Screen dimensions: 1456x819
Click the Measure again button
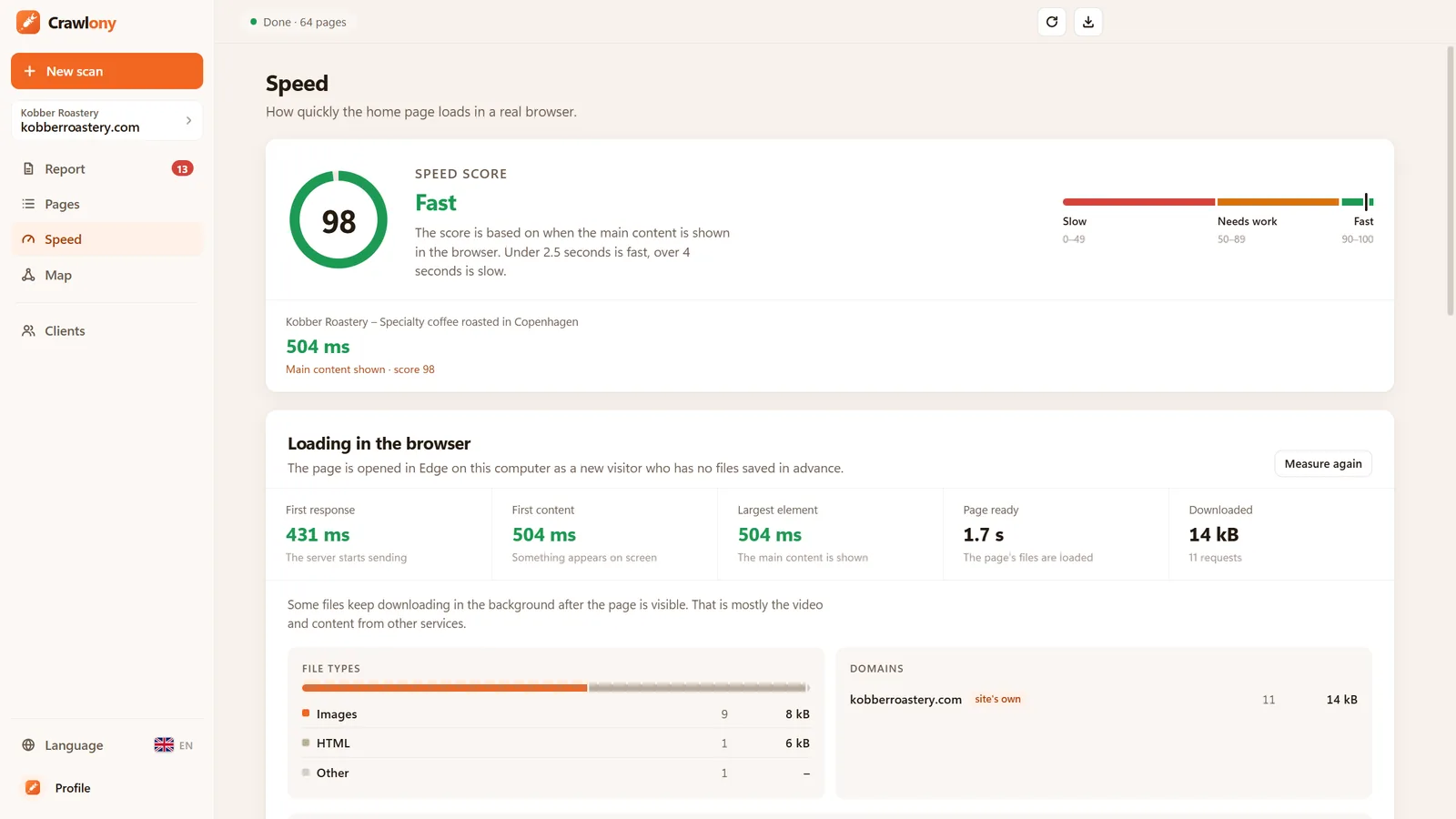pyautogui.click(x=1323, y=464)
